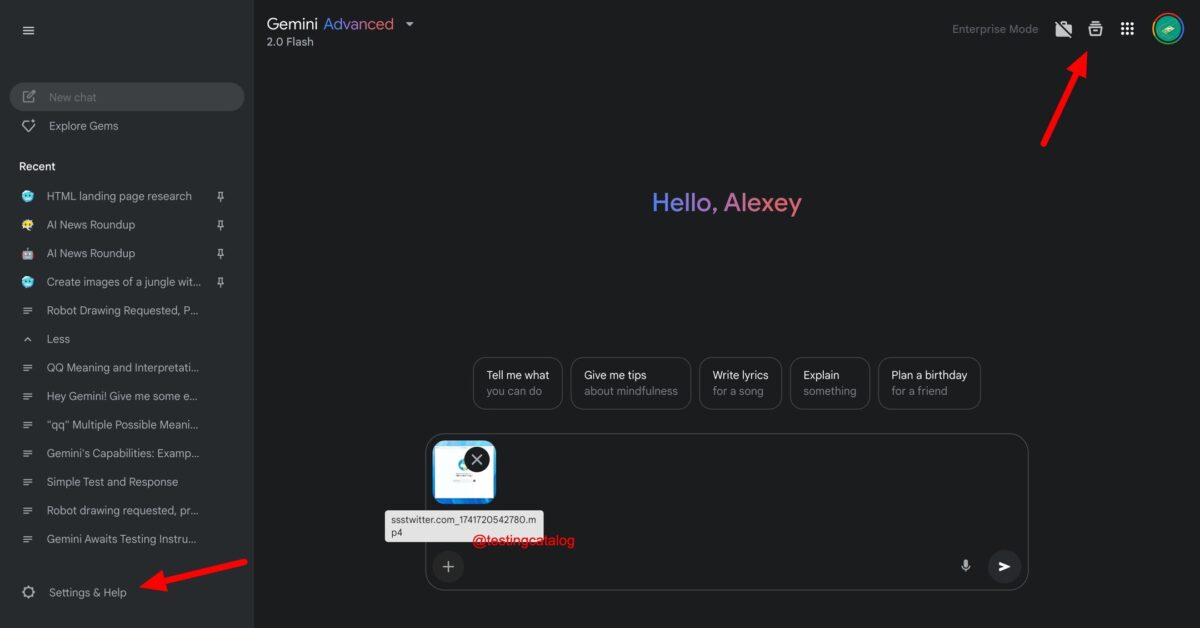
Task: Unpin HTML landing page research chat
Action: click(x=221, y=197)
